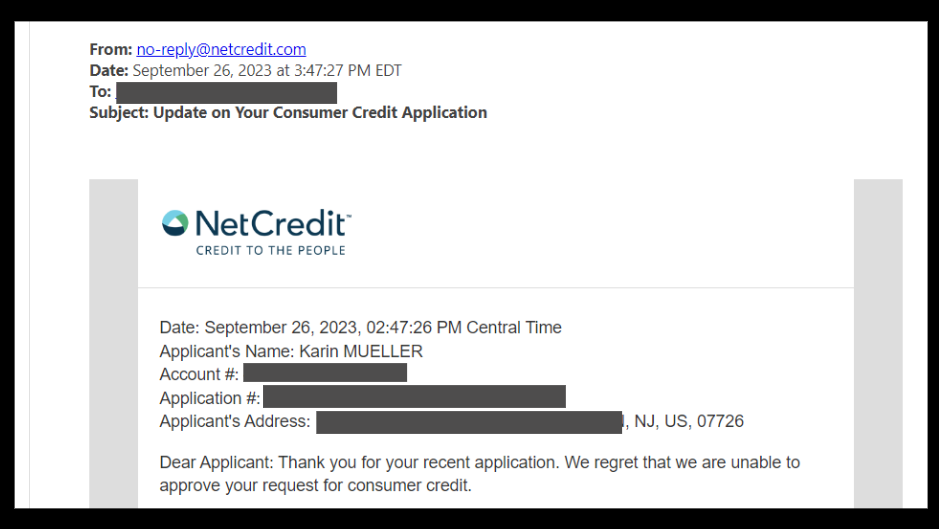Click the no-reply@netcredit.com sender email link
The width and height of the screenshot is (939, 529).
click(x=221, y=49)
